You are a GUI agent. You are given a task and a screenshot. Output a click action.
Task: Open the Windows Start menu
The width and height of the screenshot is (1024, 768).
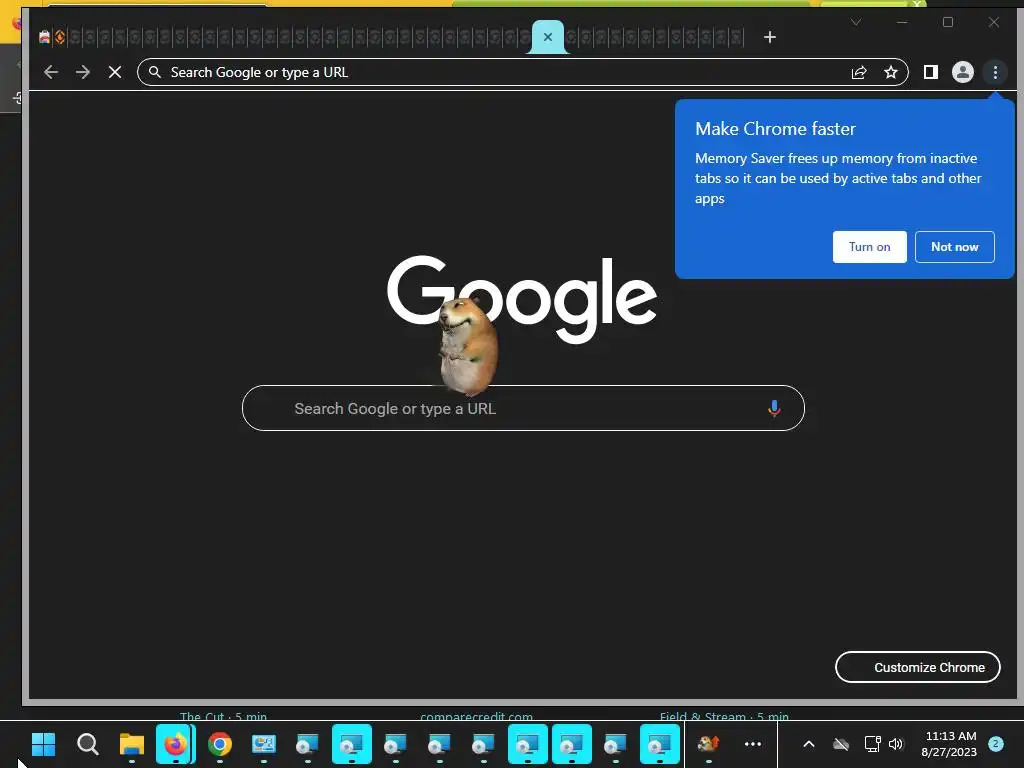(x=44, y=744)
